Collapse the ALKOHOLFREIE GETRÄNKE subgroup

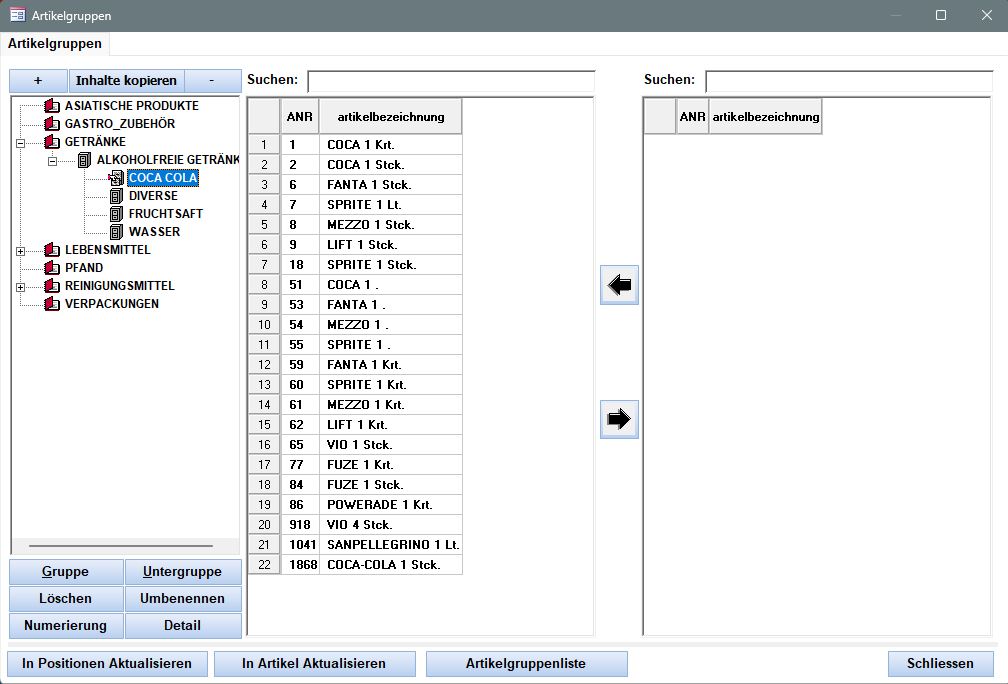coord(52,161)
